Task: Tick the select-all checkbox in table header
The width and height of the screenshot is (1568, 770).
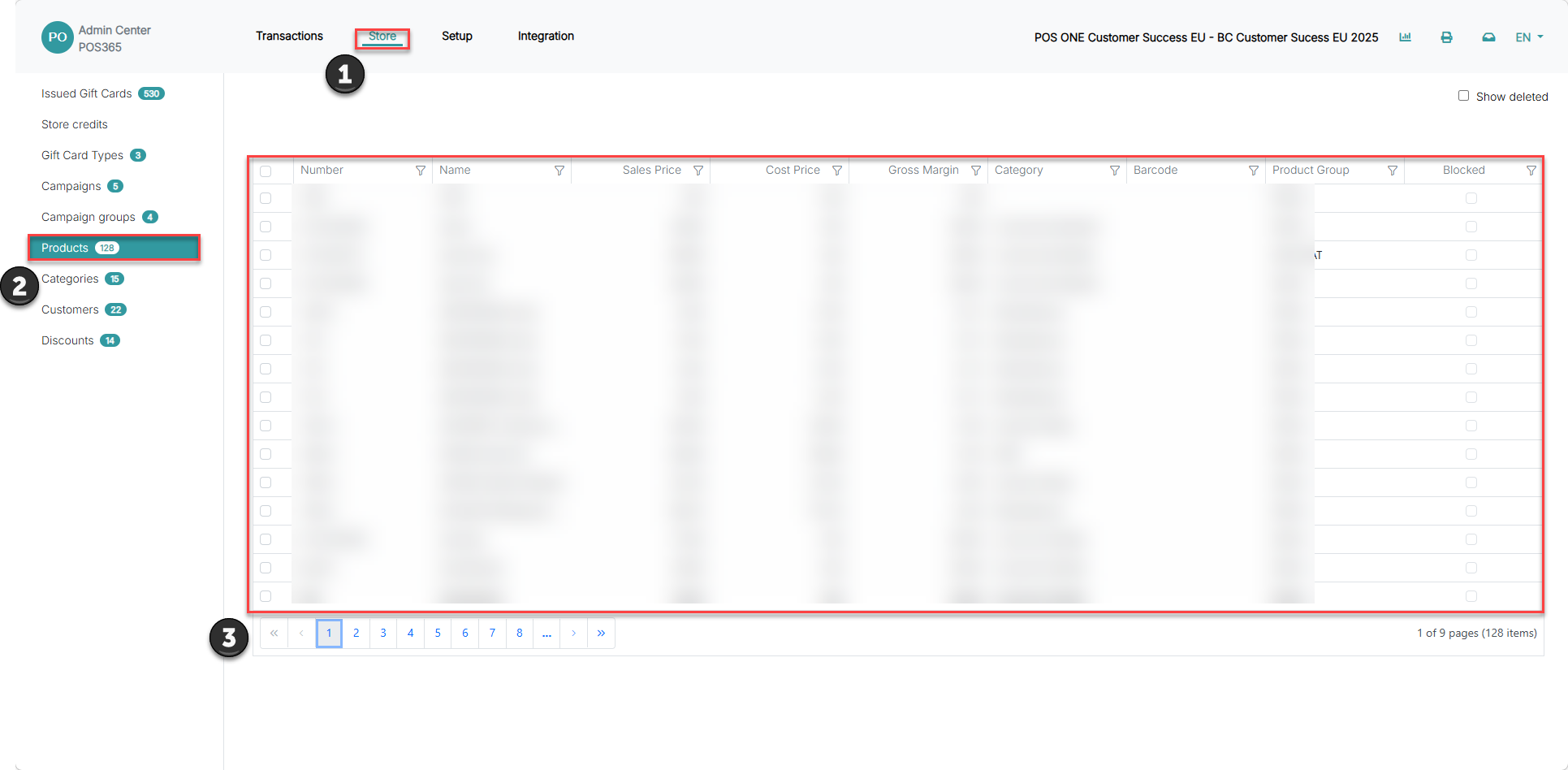Action: 266,171
